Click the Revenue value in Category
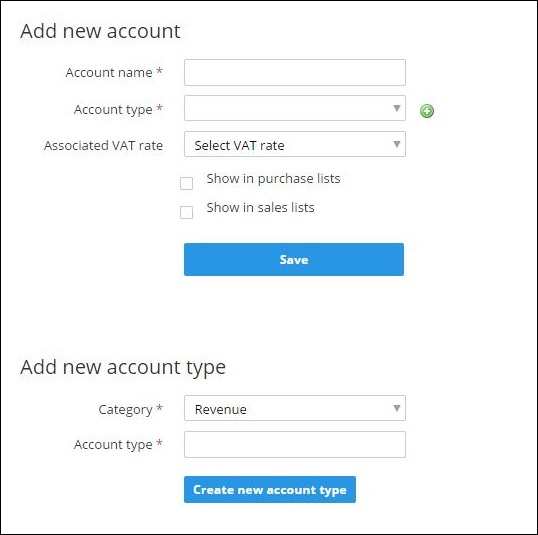Screen dimensions: 538x535 click(221, 409)
